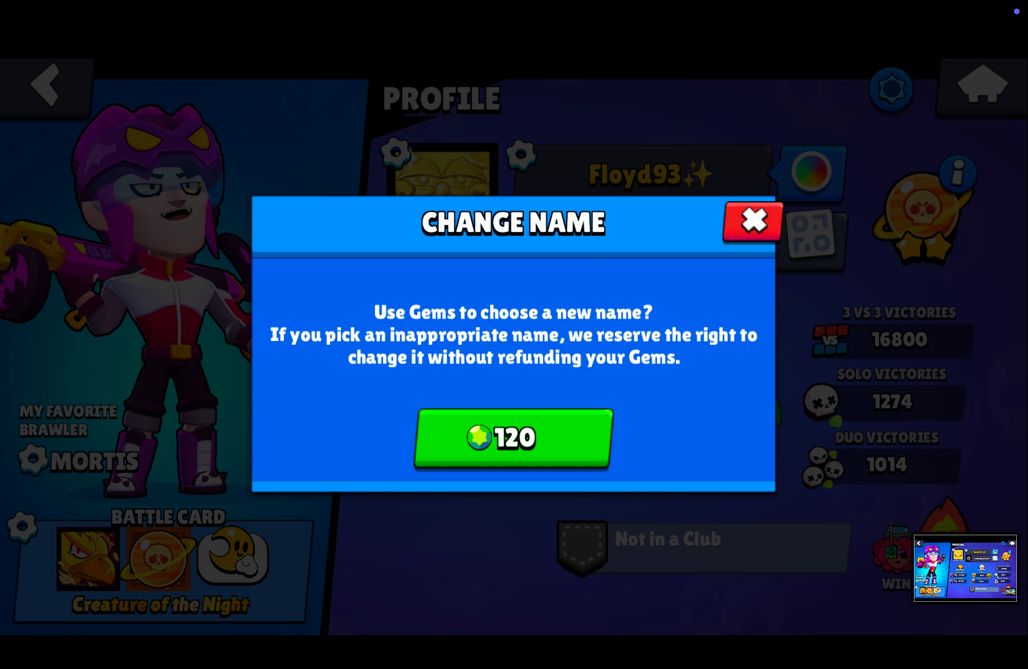The image size is (1028, 669).
Task: Click the Floyd93 player name field
Action: tap(645, 173)
